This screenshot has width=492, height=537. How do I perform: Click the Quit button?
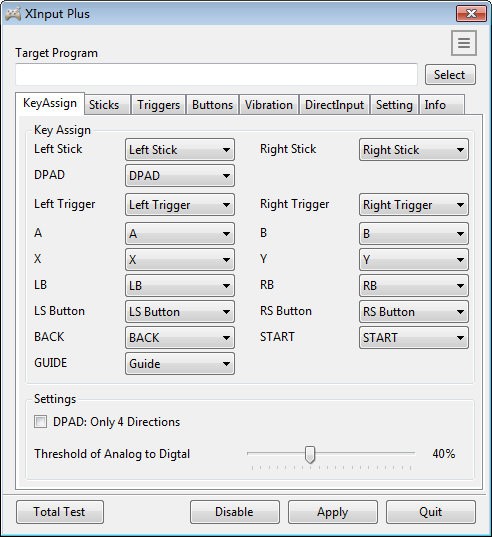click(431, 512)
